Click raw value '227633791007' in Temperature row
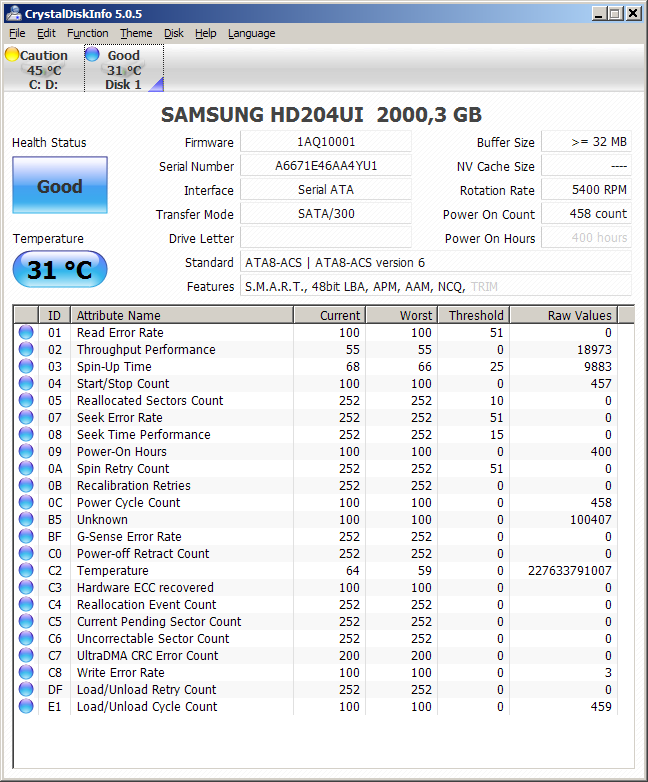This screenshot has height=782, width=648. click(x=570, y=571)
